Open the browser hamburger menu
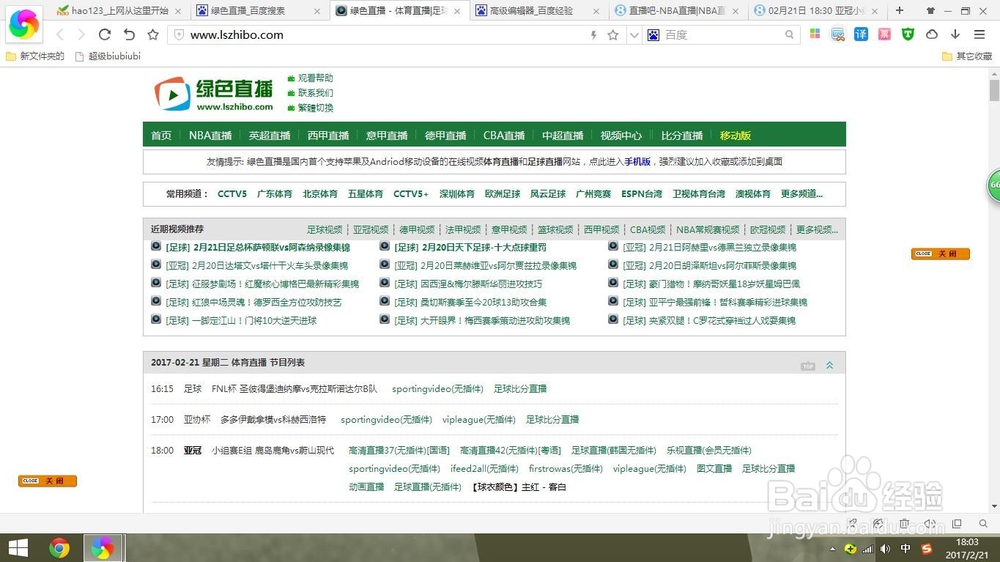Viewport: 1000px width, 562px height. (x=979, y=34)
